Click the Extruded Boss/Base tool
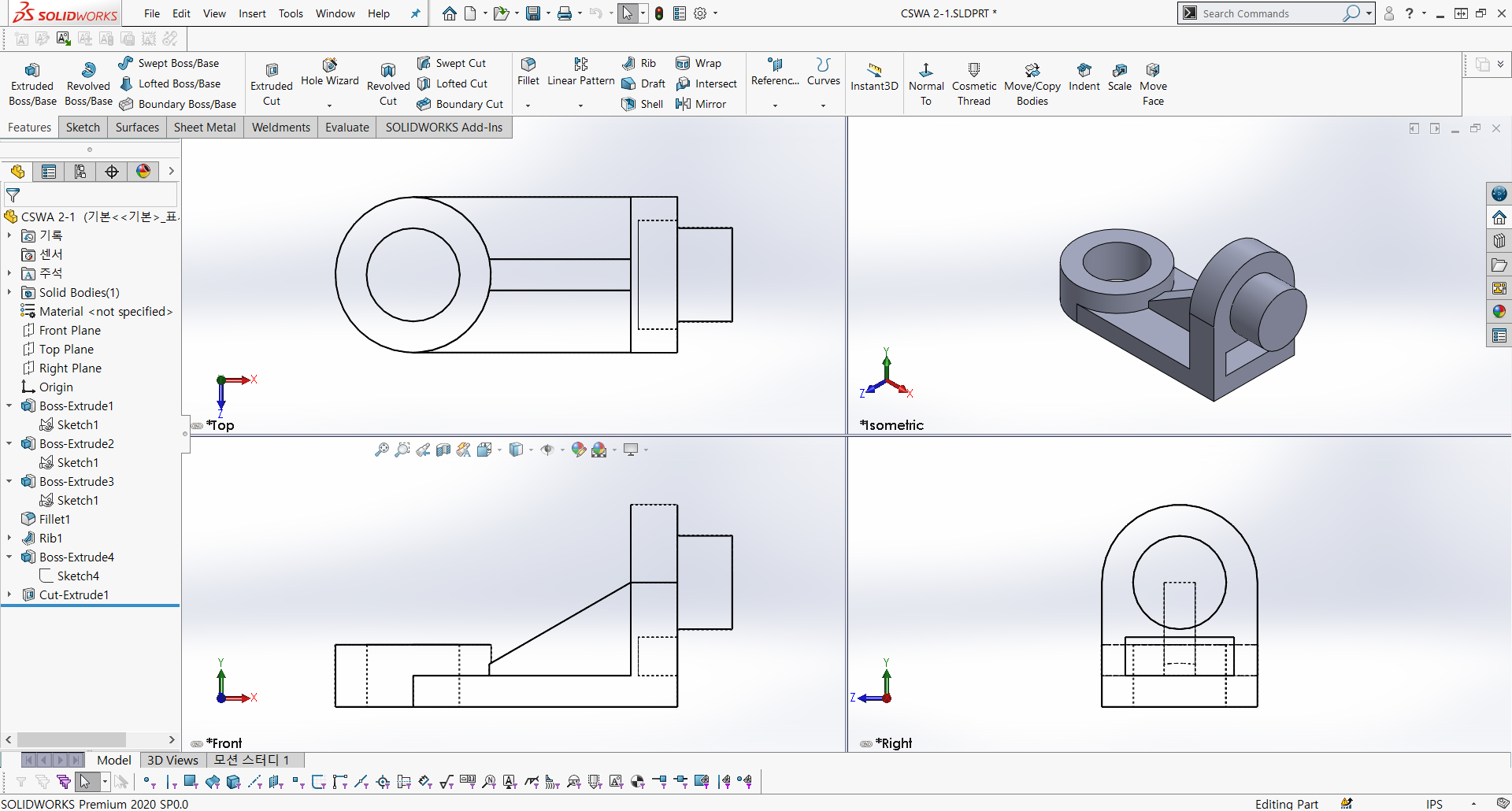Viewport: 1512px width, 811px height. coord(32,83)
